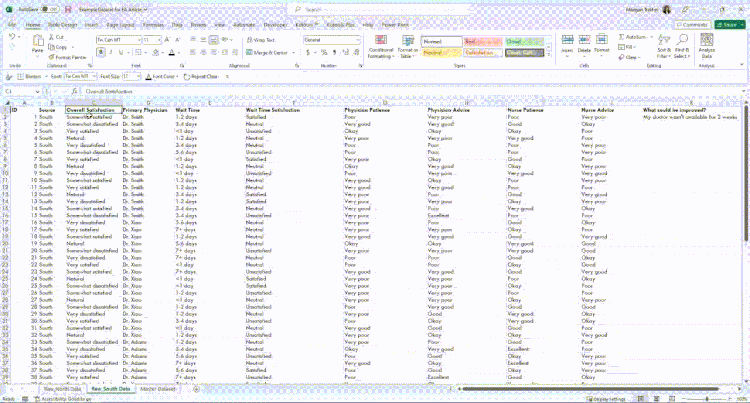Click Repeat Clear in quick toolbar
The width and height of the screenshot is (750, 403).
tap(201, 76)
